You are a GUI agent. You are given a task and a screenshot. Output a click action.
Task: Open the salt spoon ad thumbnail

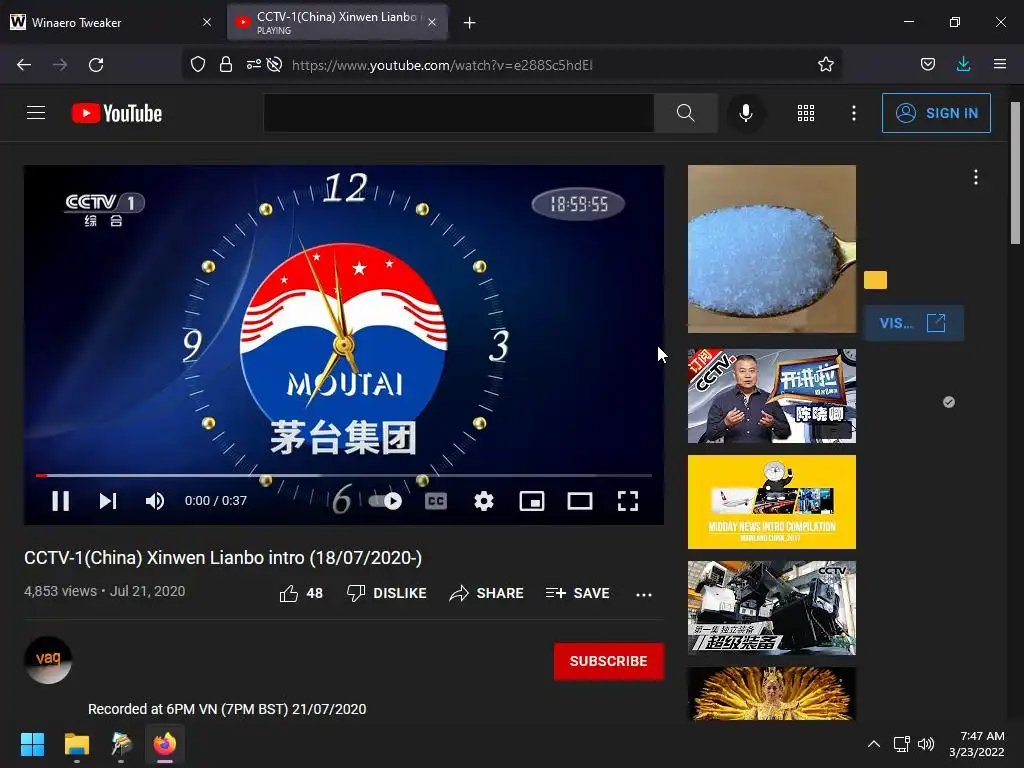click(x=771, y=249)
